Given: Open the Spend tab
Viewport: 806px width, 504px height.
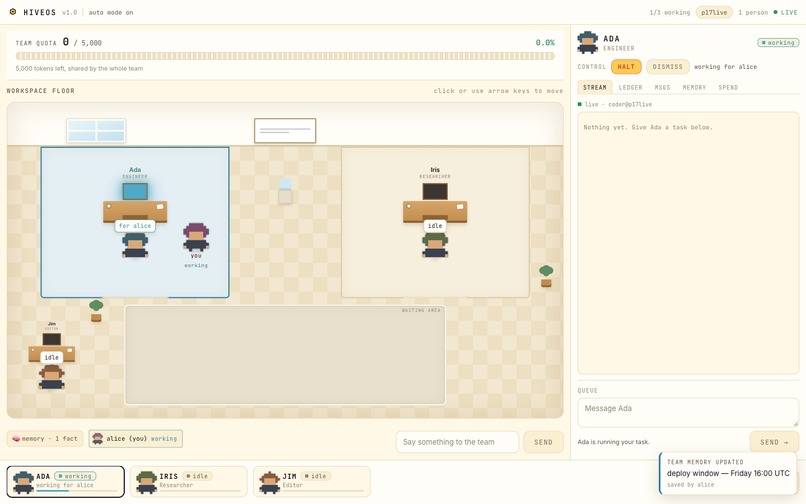Looking at the screenshot, I should [x=728, y=87].
